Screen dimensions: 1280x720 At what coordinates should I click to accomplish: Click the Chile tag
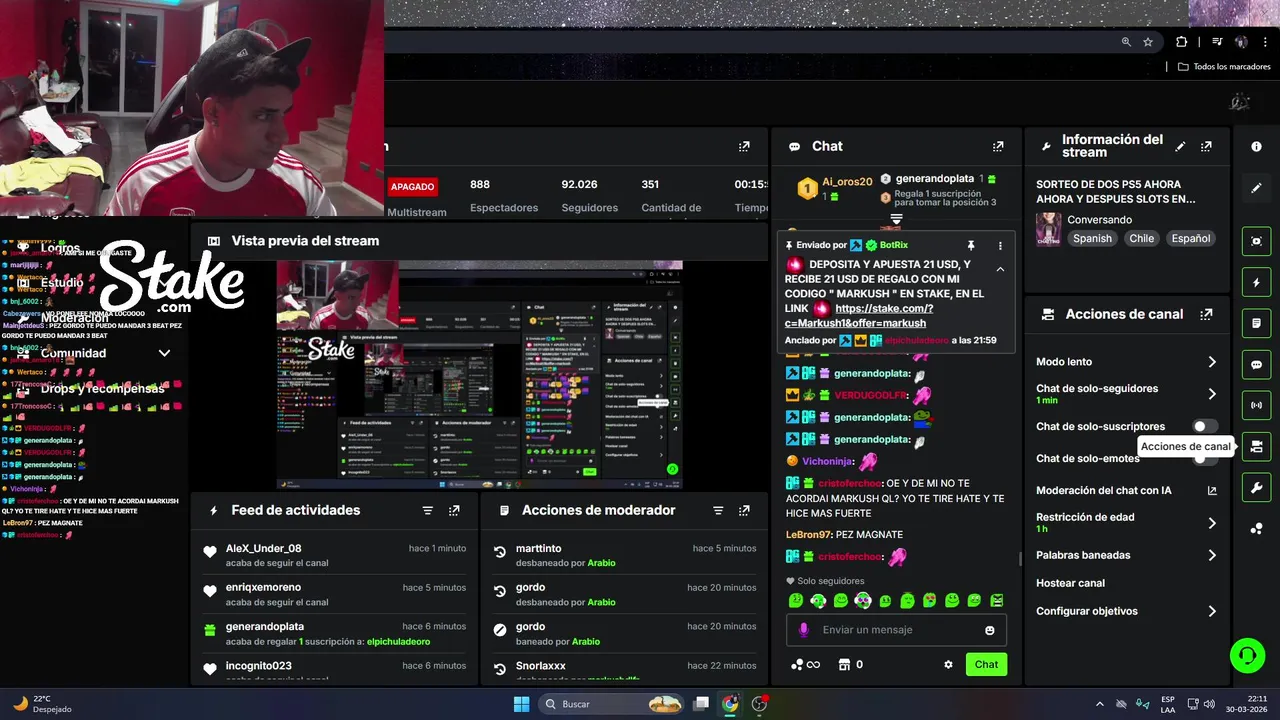(1141, 238)
